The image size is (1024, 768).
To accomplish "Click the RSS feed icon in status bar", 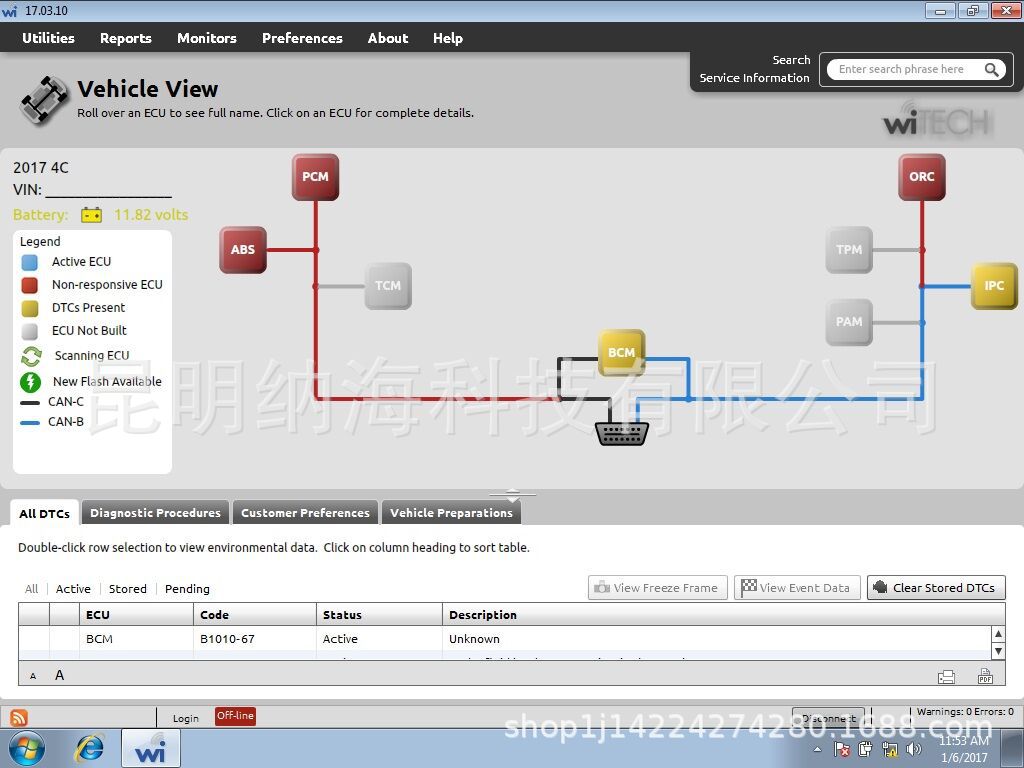I will 19,718.
